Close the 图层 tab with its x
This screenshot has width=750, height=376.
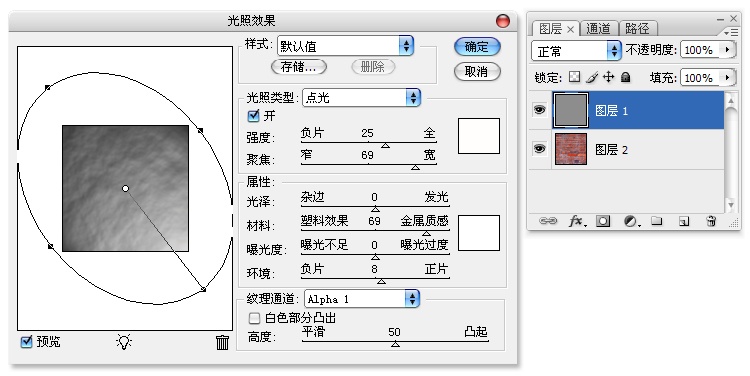(570, 29)
